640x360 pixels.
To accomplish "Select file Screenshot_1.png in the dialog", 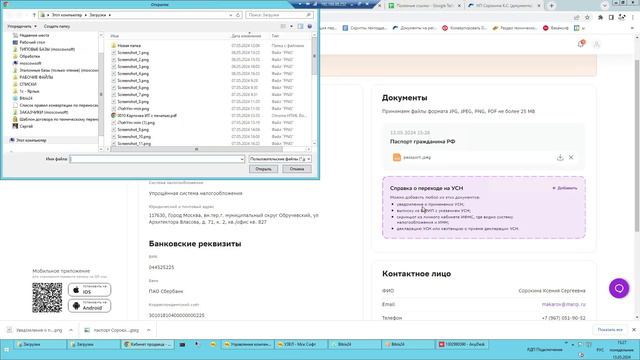I will point(133,53).
